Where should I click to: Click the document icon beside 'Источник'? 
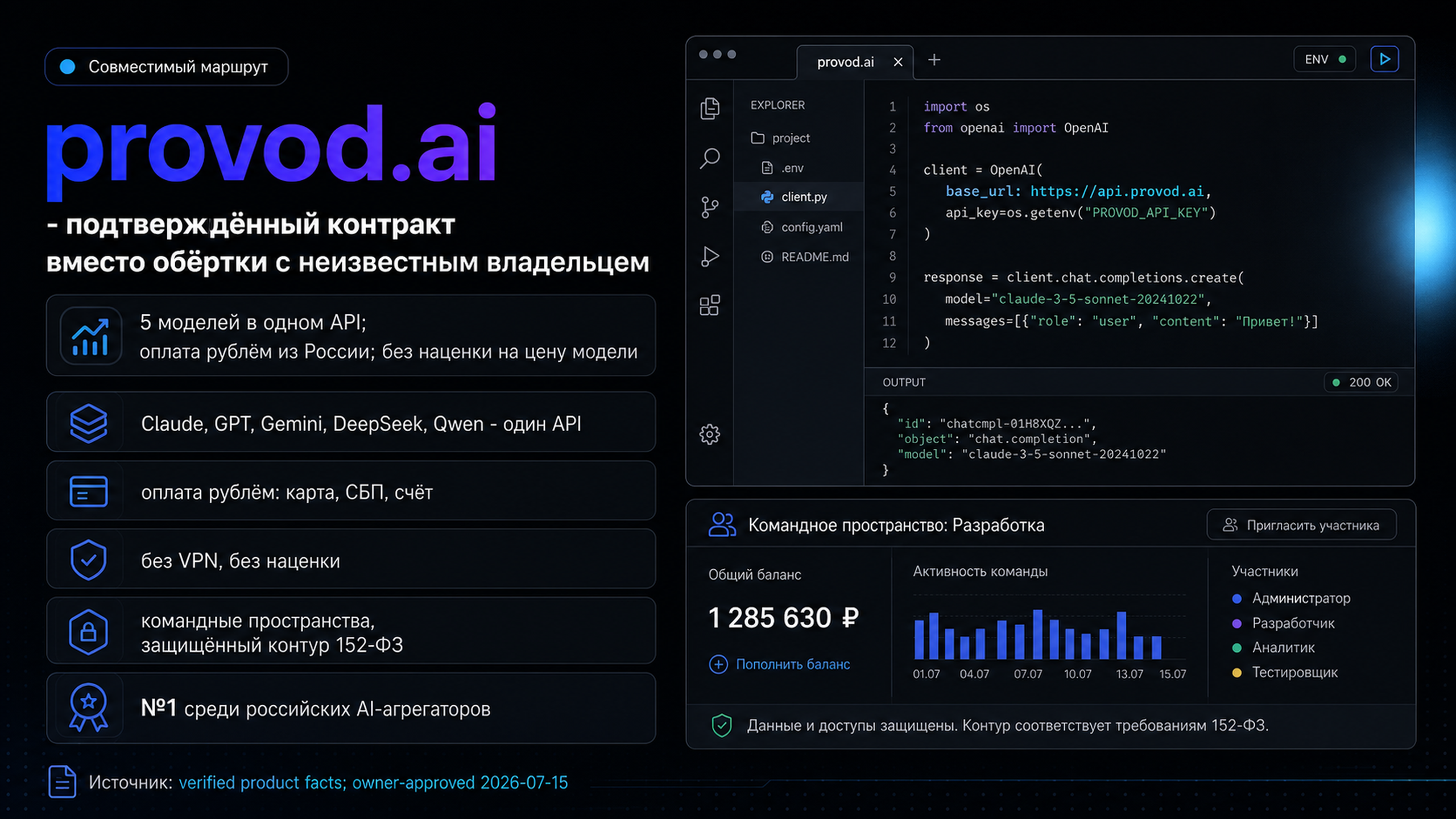(x=62, y=782)
